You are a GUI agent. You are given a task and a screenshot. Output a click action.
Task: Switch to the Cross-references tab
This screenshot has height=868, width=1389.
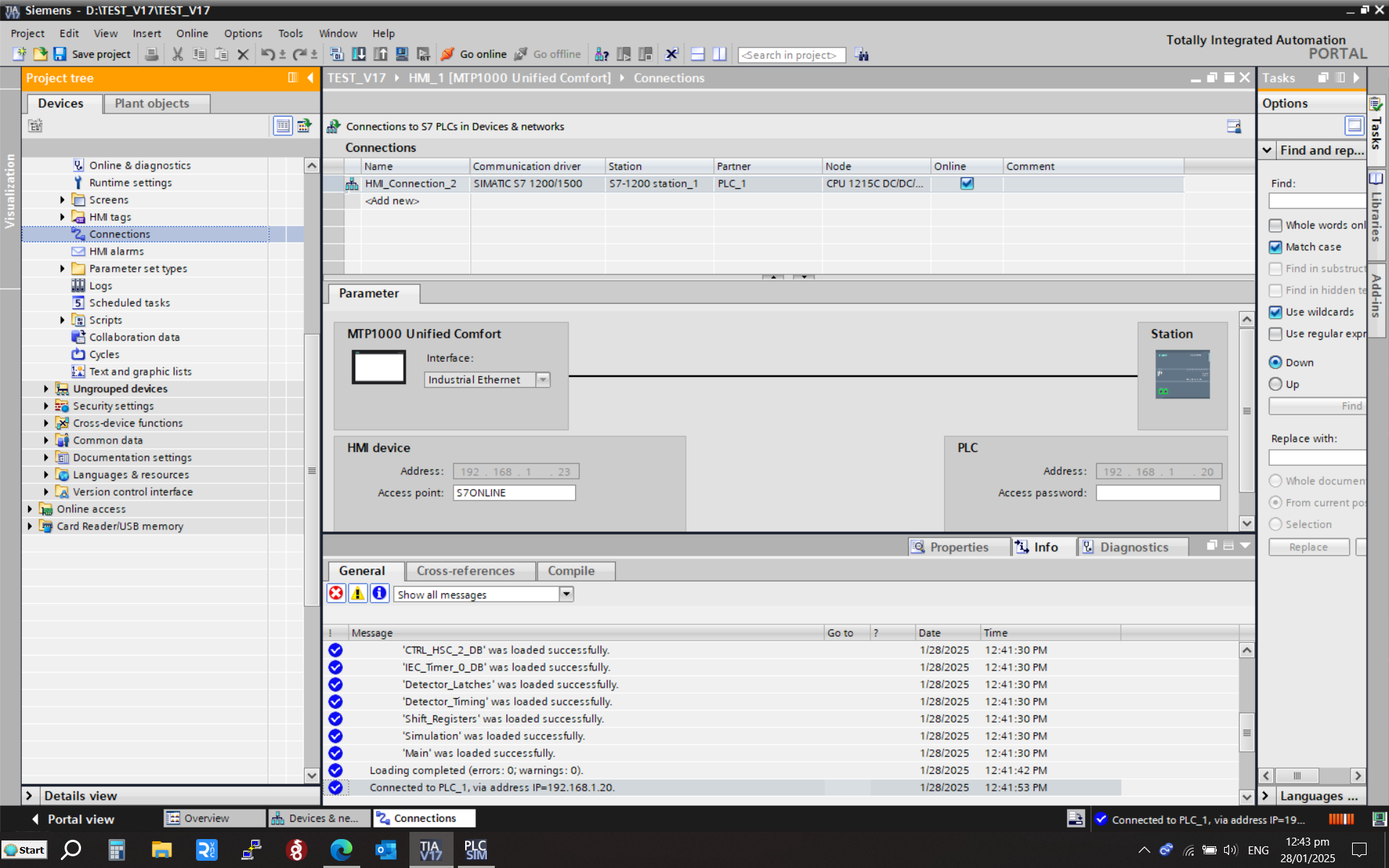coord(465,571)
